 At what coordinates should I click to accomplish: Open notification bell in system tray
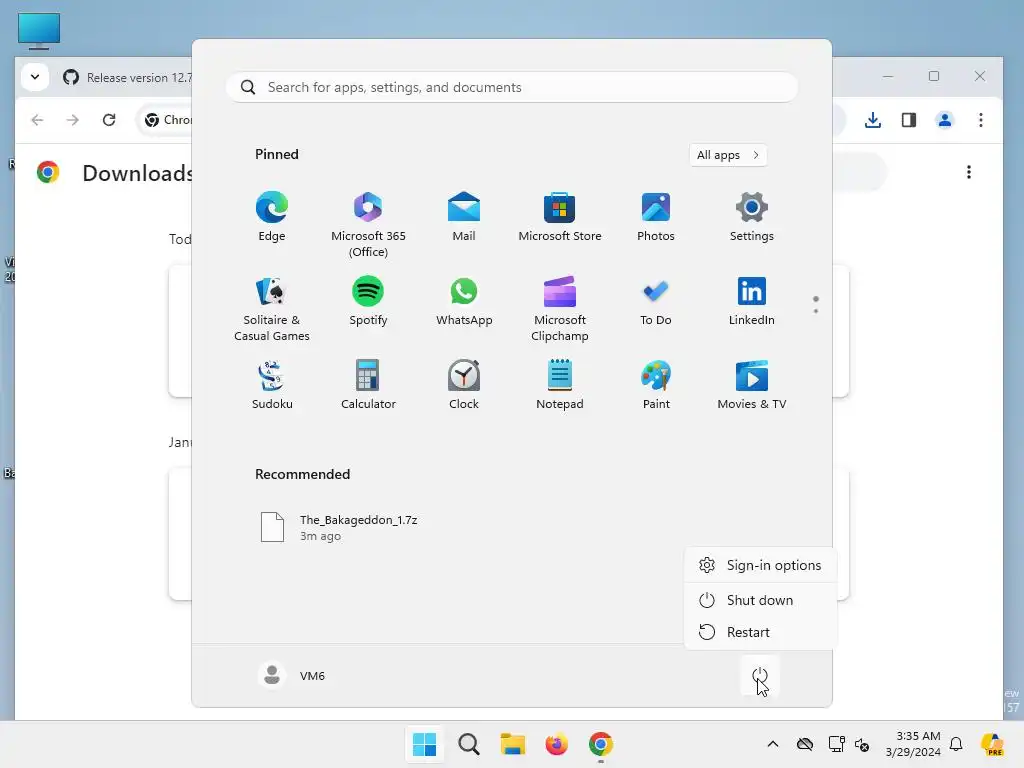coord(956,744)
